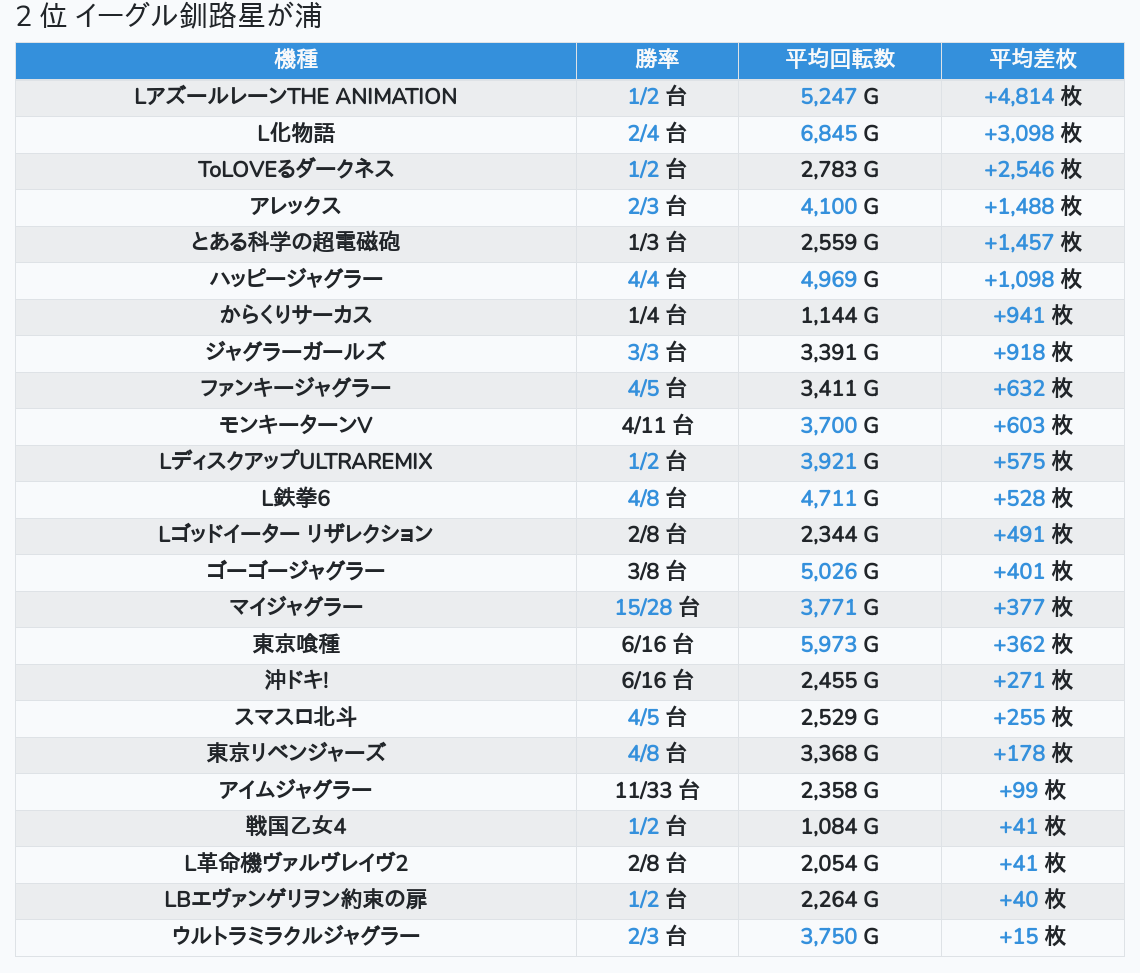Click the スマスロ北斗 machine name
This screenshot has width=1140, height=973.
pyautogui.click(x=296, y=717)
